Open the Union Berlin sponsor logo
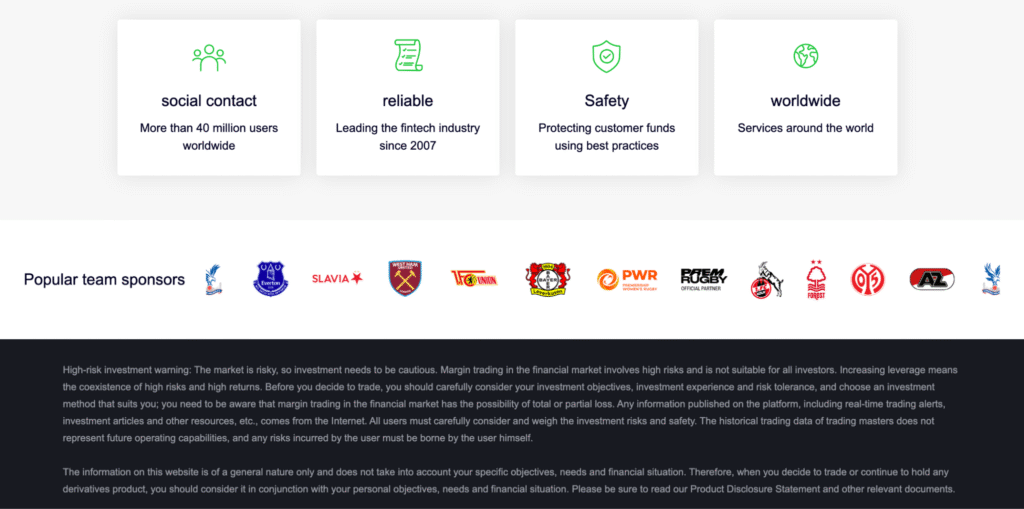The image size is (1024, 509). [x=473, y=279]
